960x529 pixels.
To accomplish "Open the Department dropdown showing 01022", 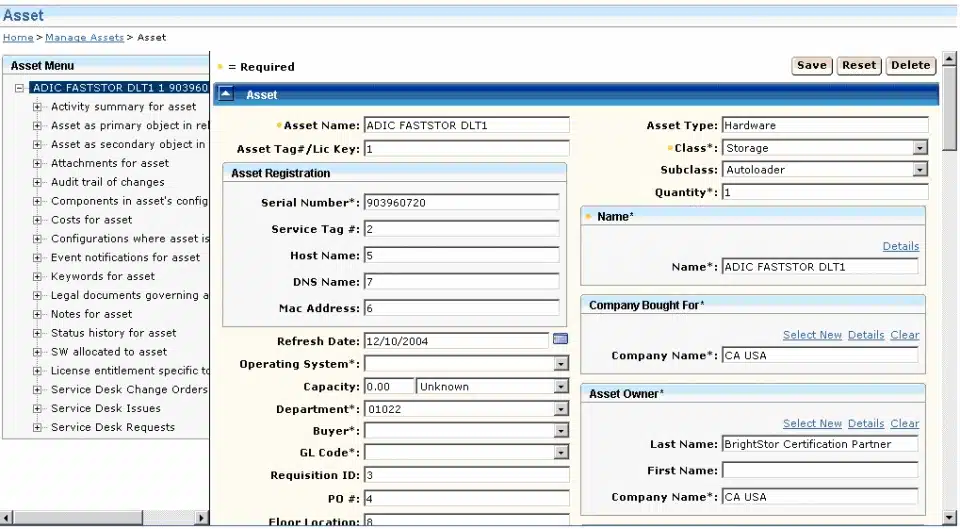I will (x=561, y=409).
